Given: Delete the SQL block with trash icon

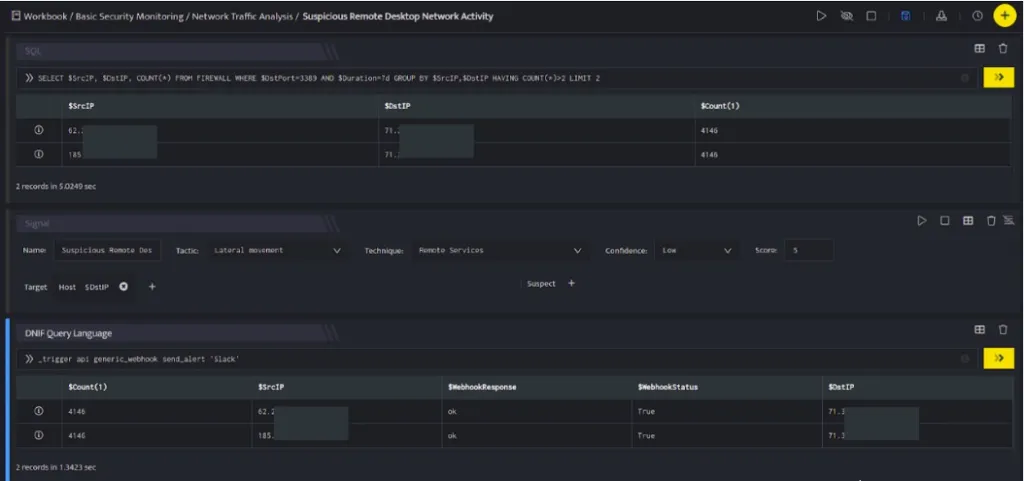Looking at the screenshot, I should tap(1003, 48).
